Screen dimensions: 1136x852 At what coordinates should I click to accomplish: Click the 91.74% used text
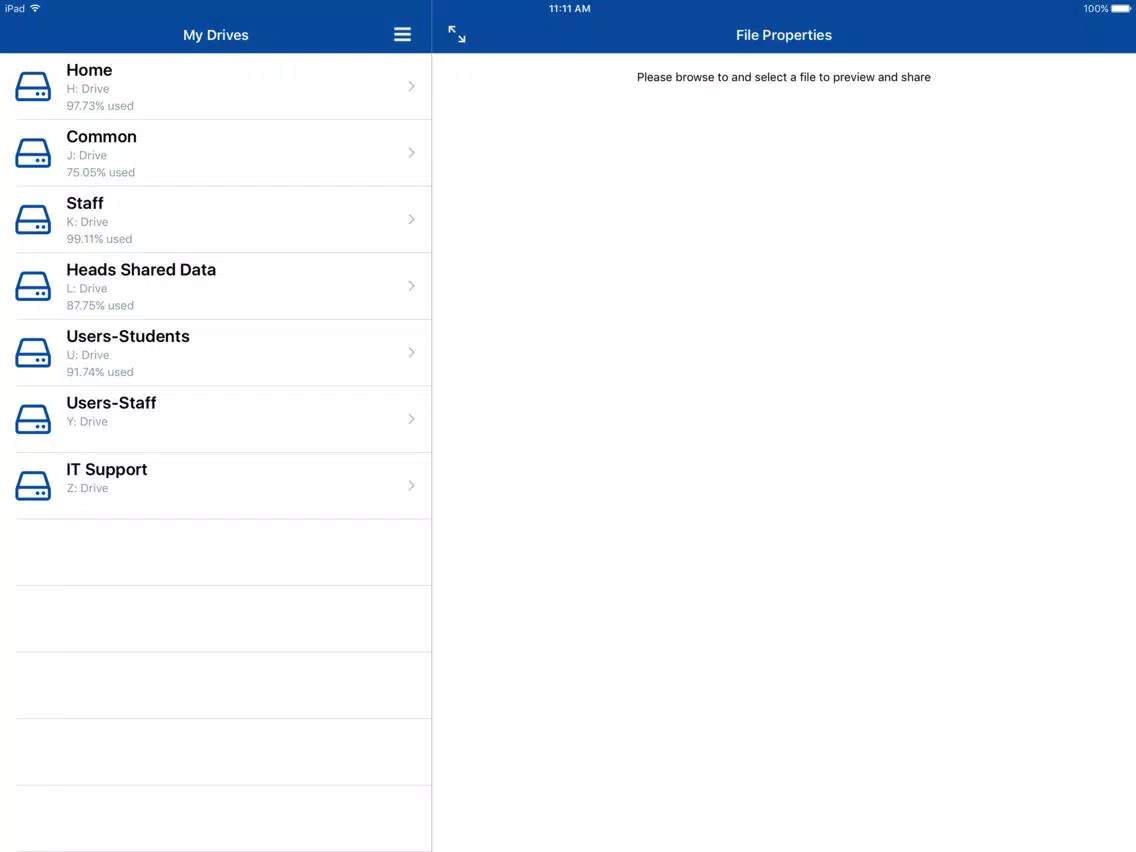point(100,373)
